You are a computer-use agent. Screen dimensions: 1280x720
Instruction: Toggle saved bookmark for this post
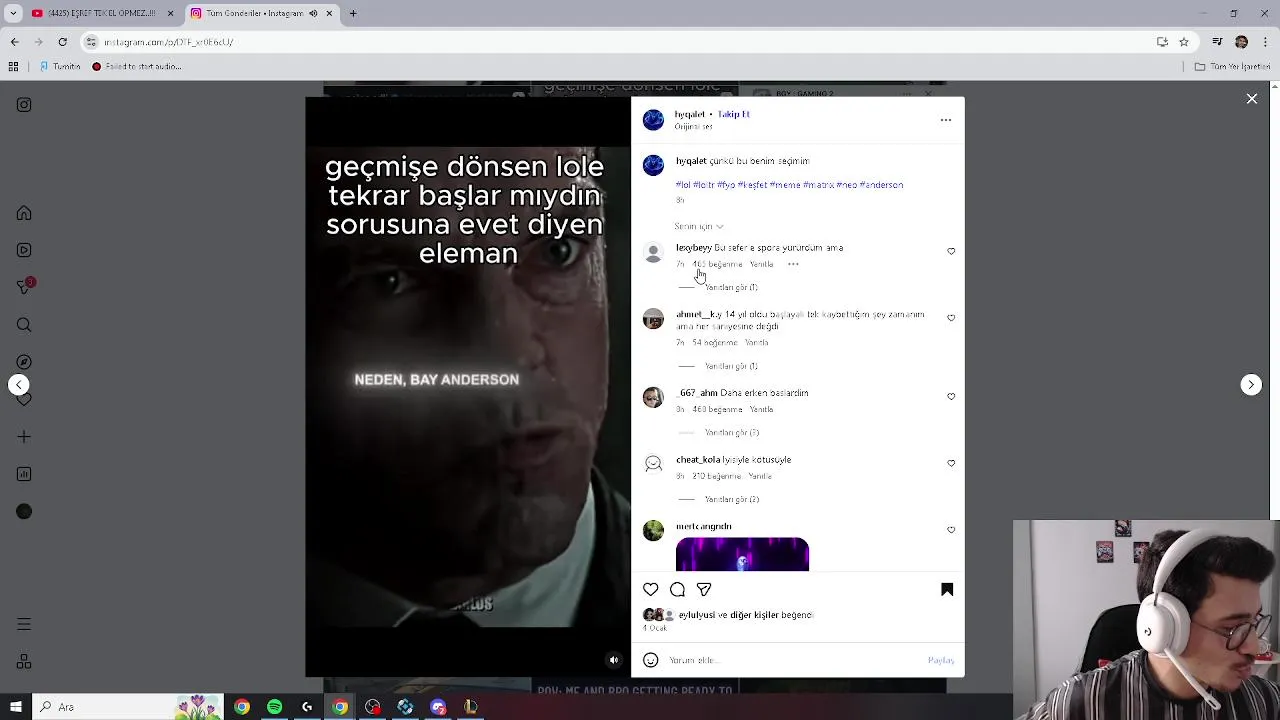(x=947, y=590)
